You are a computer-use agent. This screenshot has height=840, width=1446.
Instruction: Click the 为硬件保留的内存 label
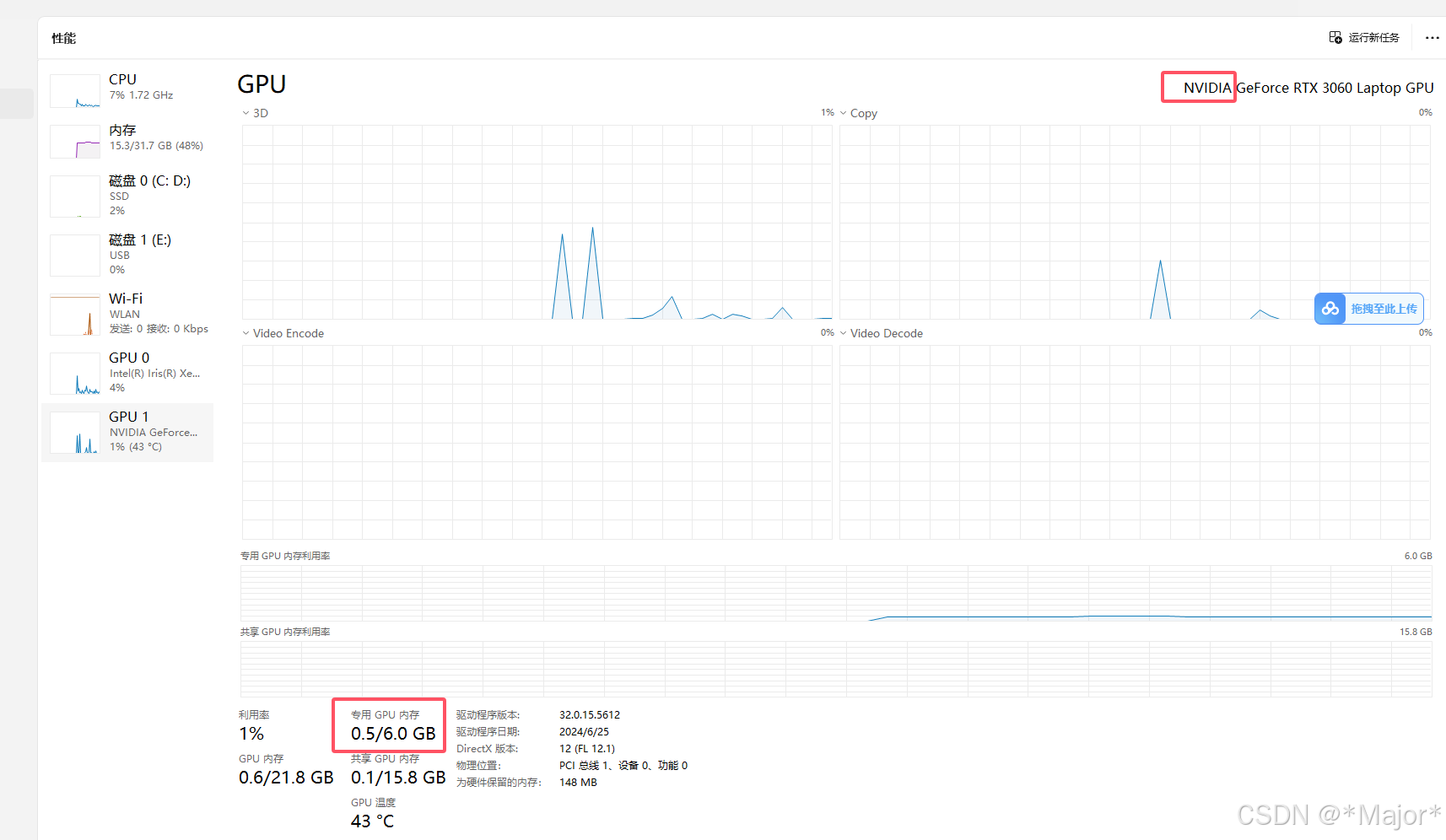tap(499, 783)
